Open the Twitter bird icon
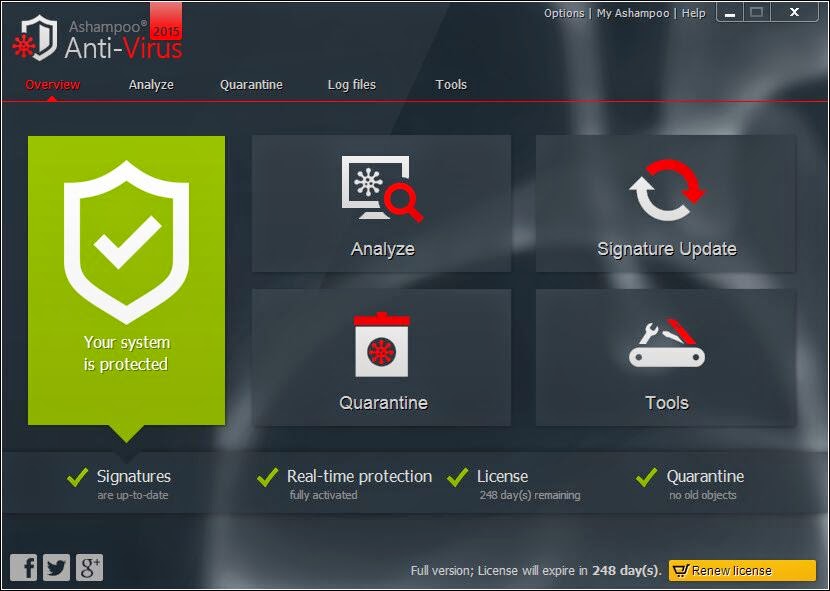 click(56, 568)
